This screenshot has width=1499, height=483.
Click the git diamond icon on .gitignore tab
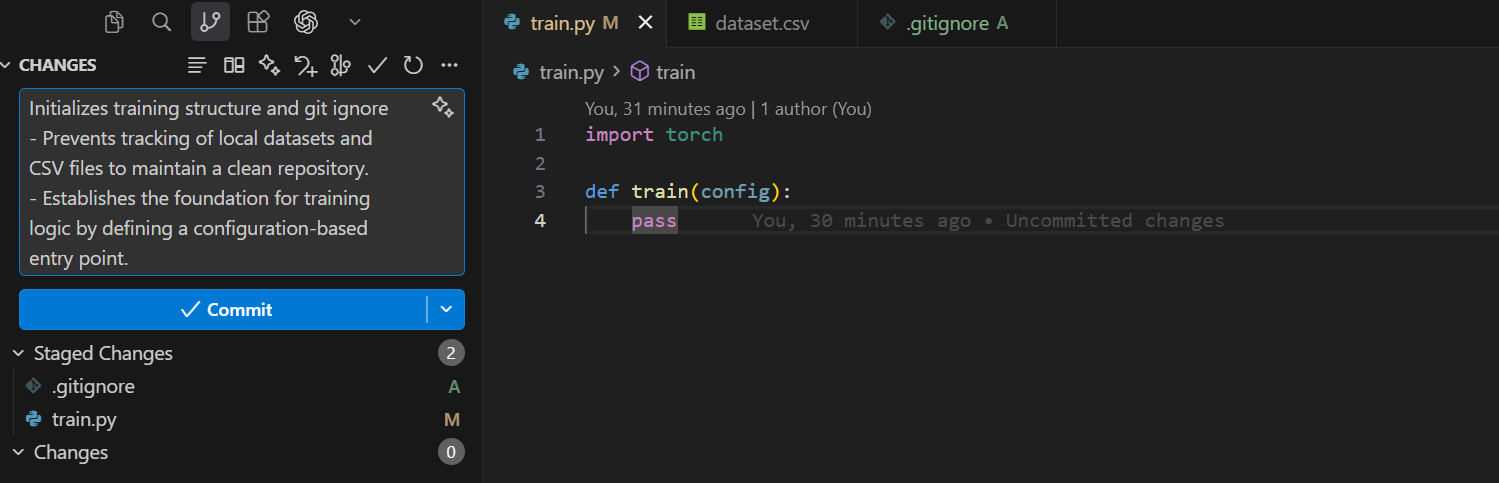click(x=887, y=23)
